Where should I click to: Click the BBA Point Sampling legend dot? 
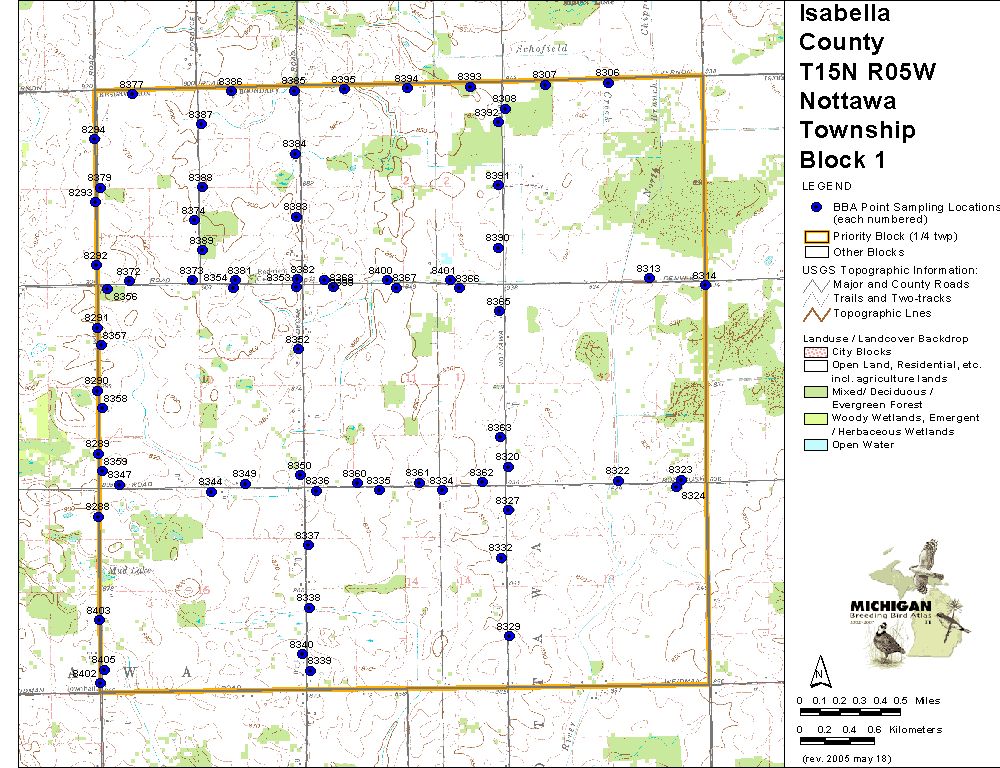[816, 207]
